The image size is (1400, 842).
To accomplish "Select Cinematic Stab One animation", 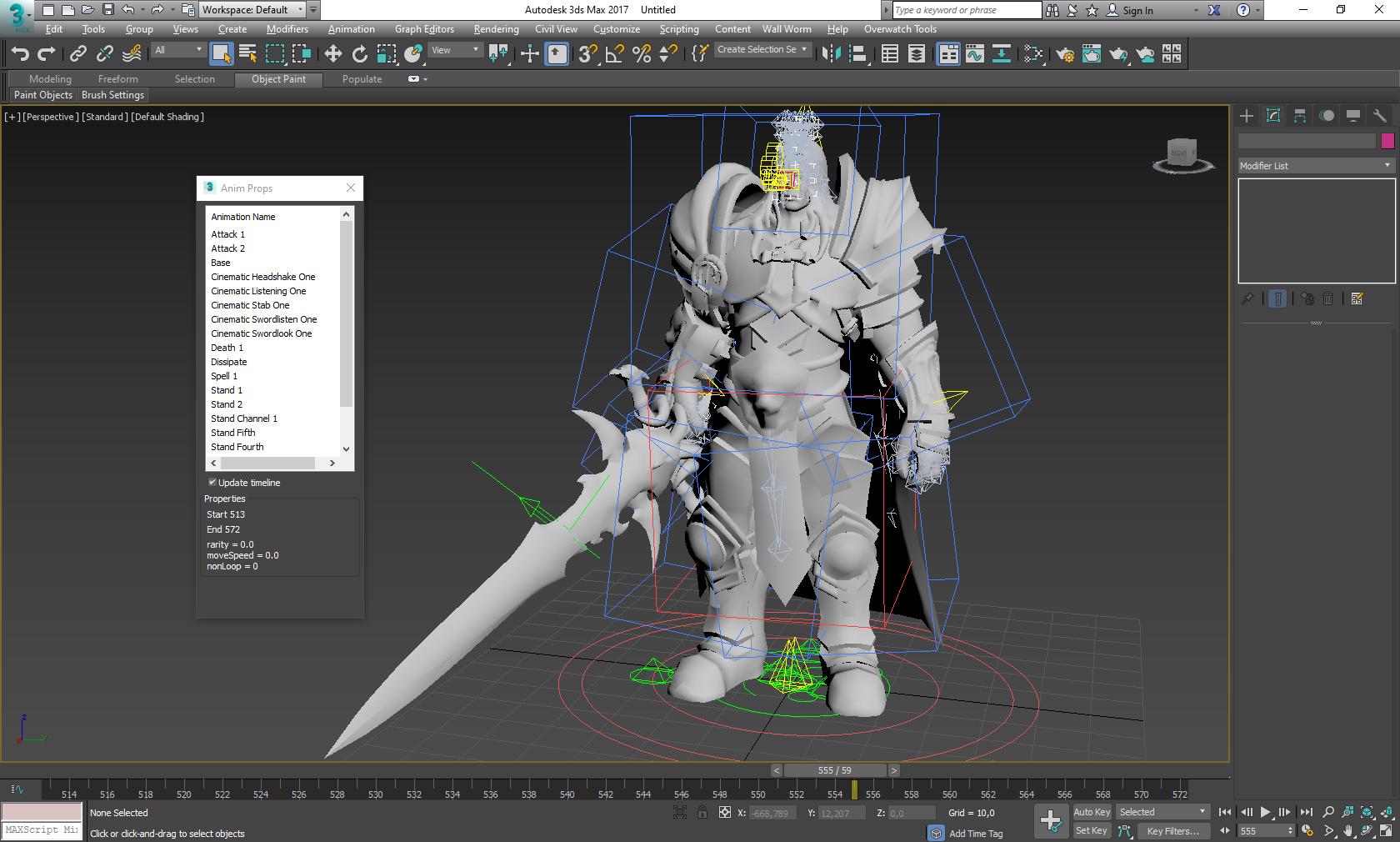I will [x=250, y=305].
